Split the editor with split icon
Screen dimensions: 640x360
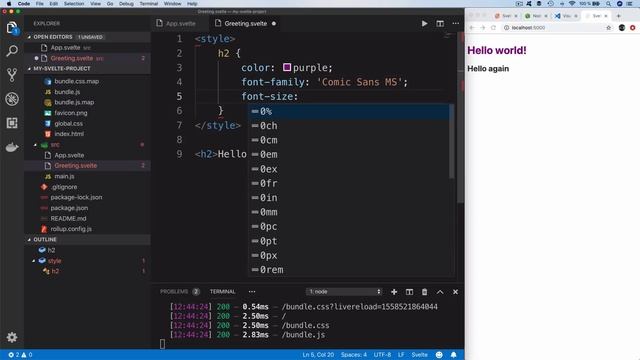click(x=440, y=24)
